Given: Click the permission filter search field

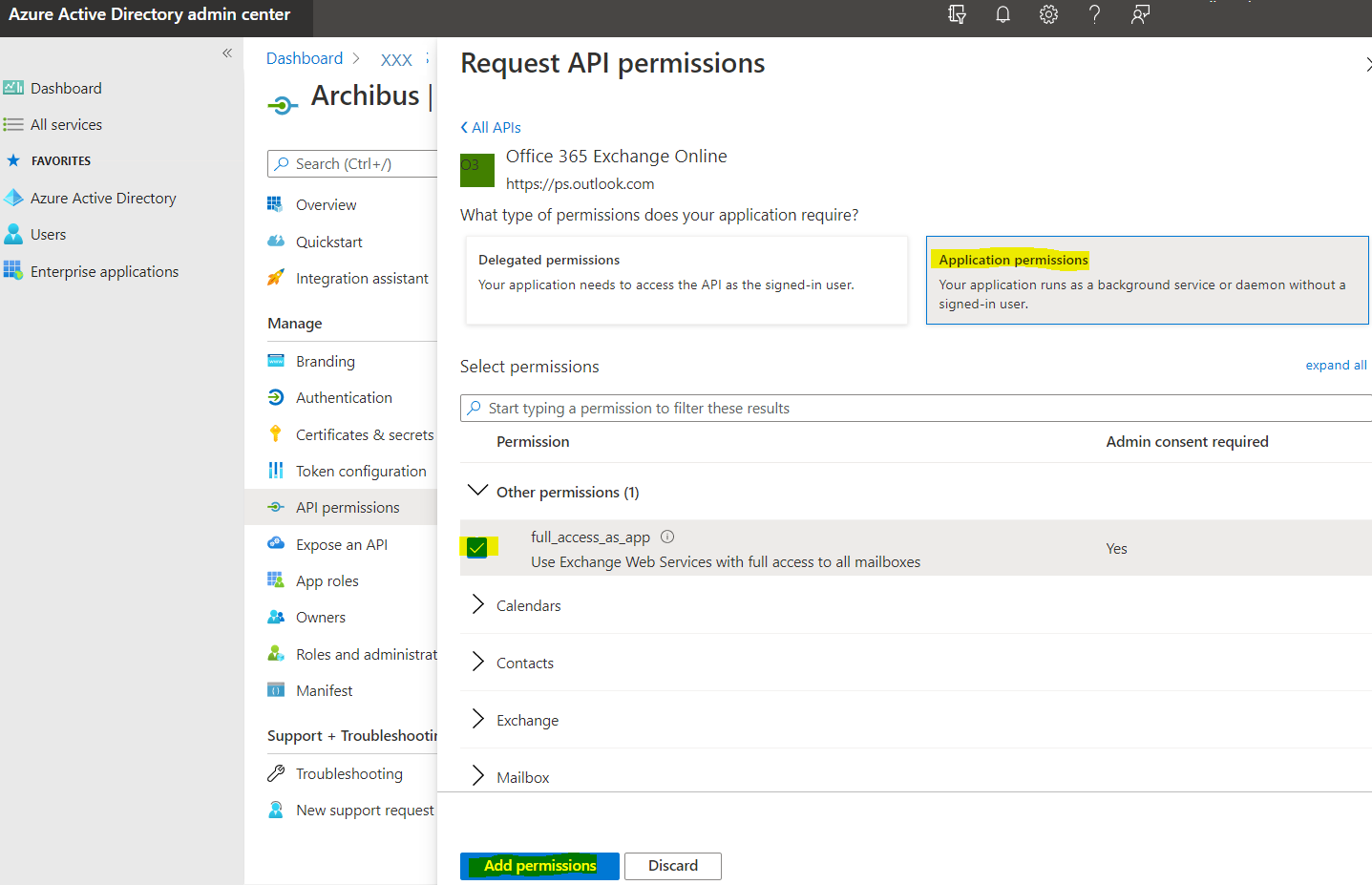Looking at the screenshot, I should (764, 408).
